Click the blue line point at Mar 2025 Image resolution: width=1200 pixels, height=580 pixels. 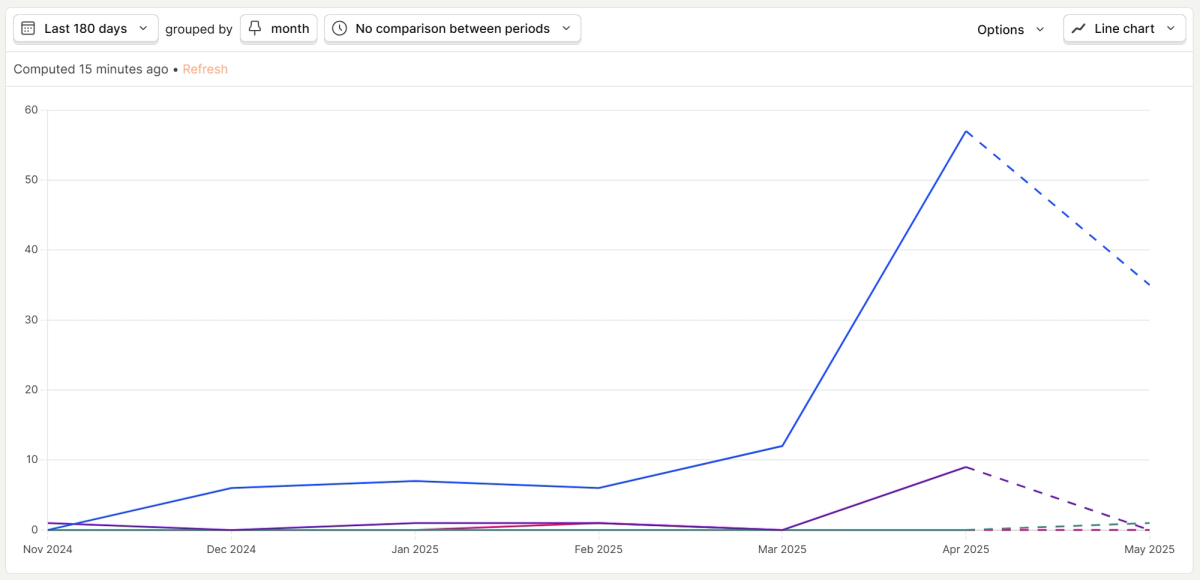point(782,446)
